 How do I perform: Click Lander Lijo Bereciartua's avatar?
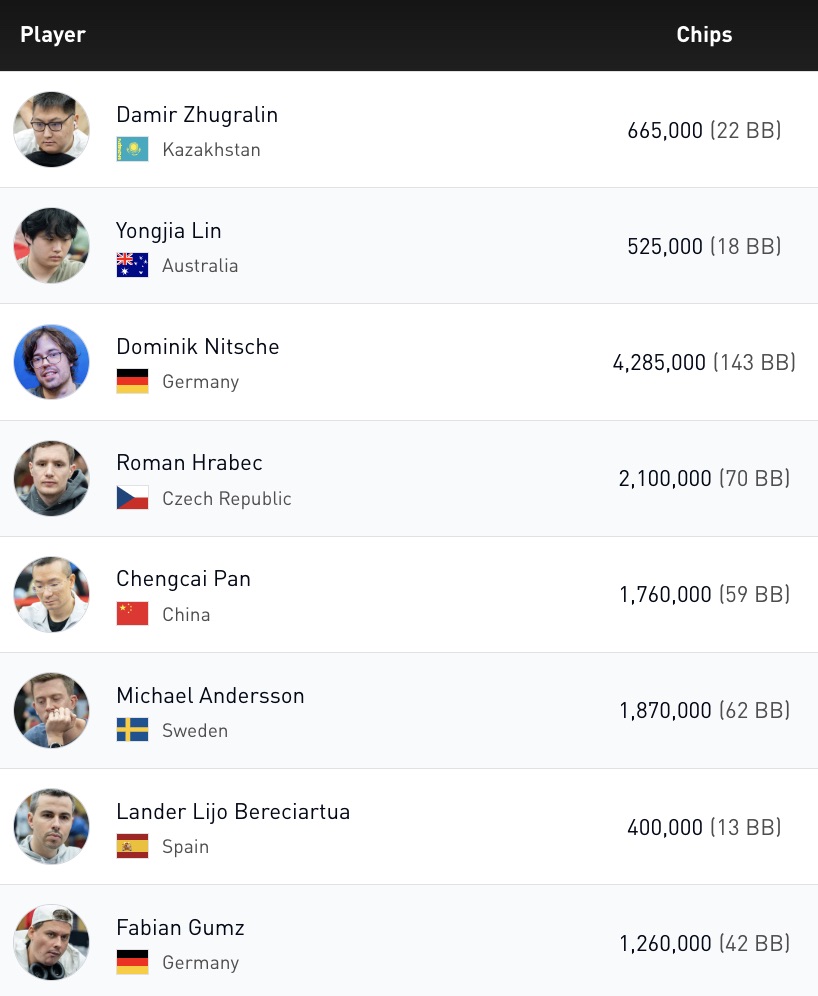point(51,827)
